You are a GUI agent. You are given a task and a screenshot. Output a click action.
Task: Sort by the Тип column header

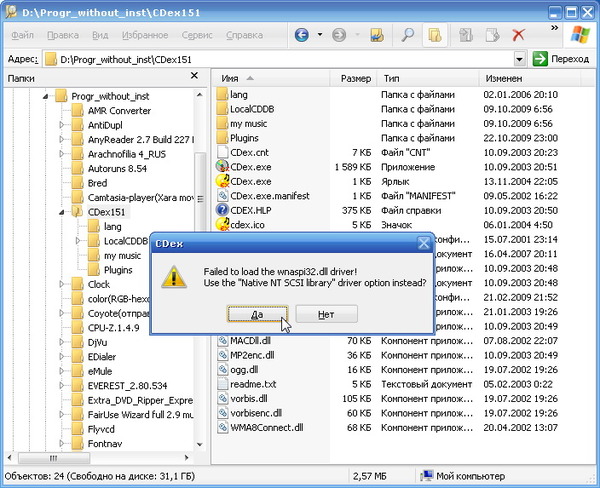point(428,78)
